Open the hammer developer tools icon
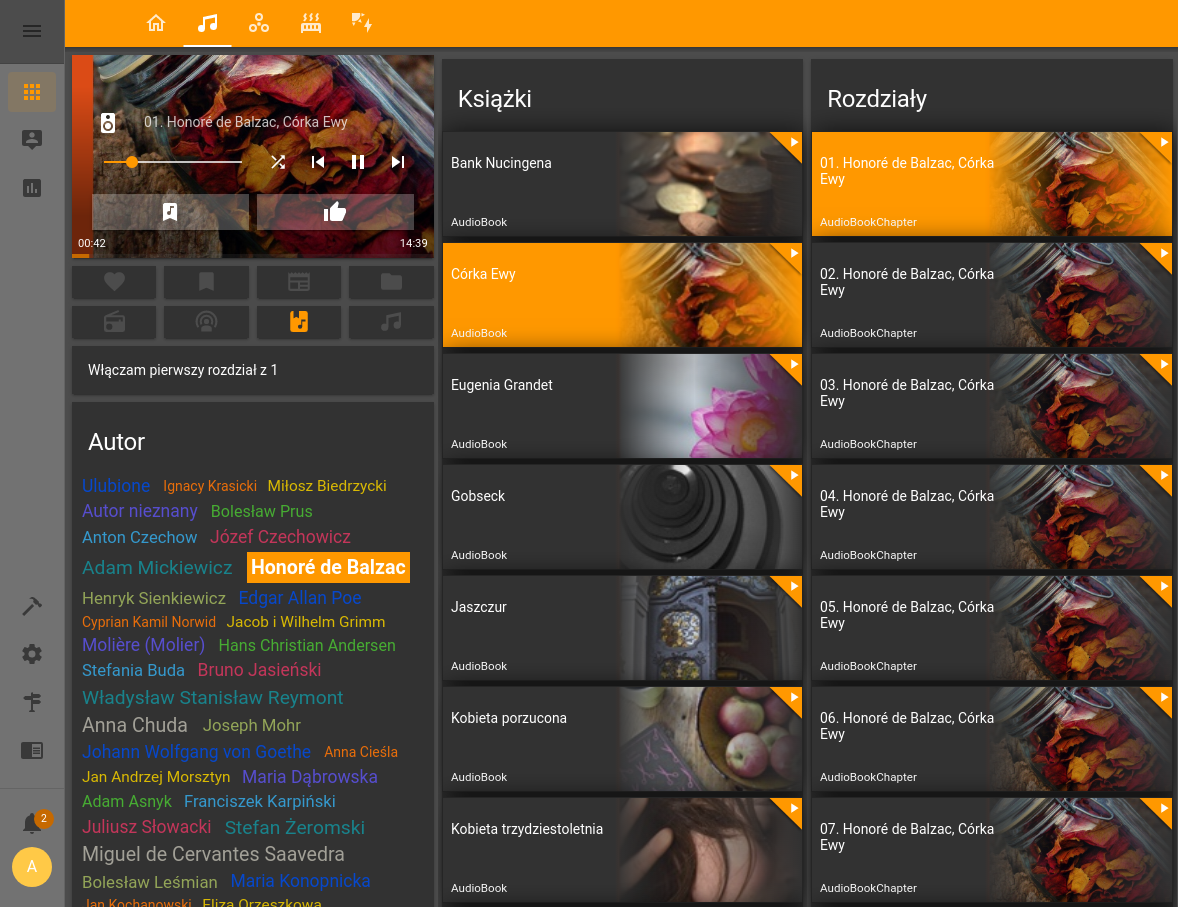Viewport: 1178px width, 907px height. pos(32,606)
